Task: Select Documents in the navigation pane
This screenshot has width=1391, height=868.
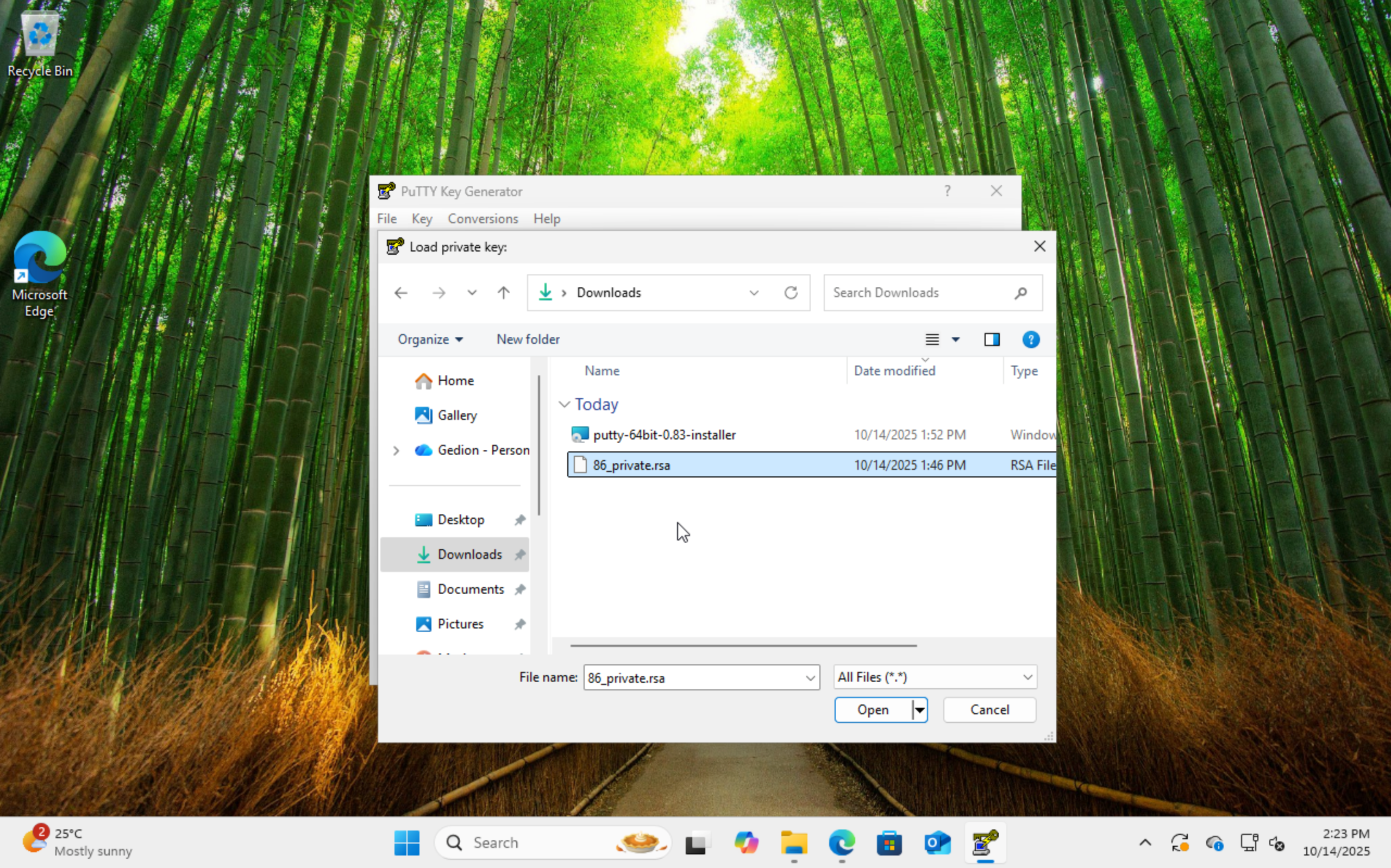Action: tap(470, 589)
